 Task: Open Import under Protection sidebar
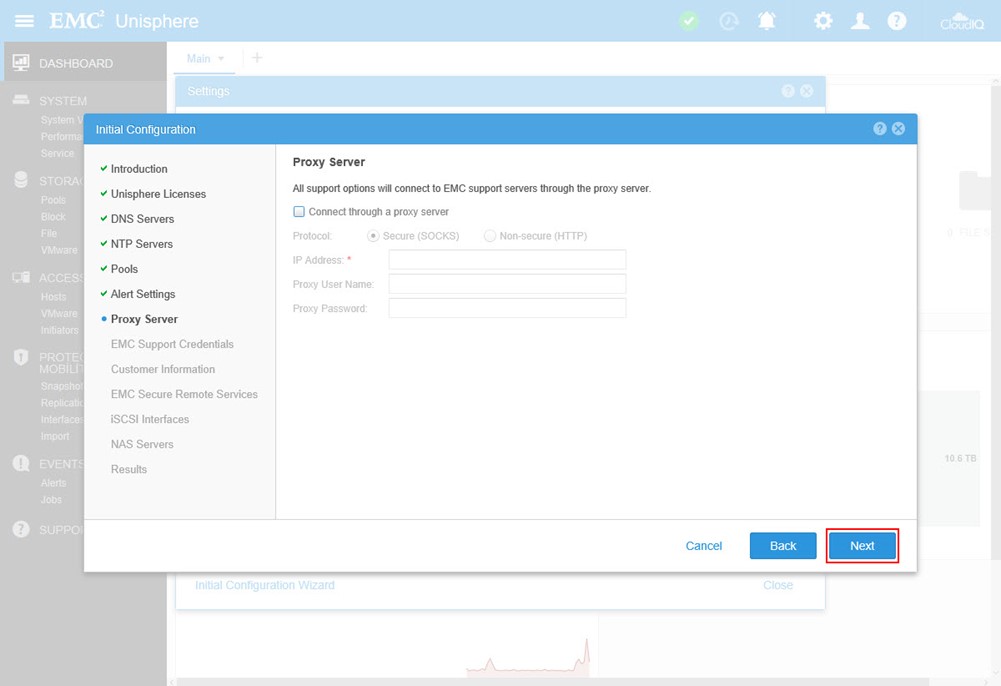[55, 436]
